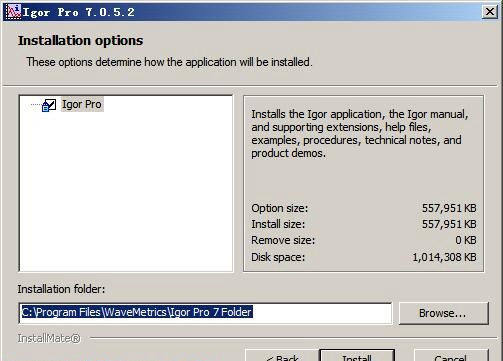Click the Installation folder: label
Screen dimensions: 503x361
tap(61, 289)
